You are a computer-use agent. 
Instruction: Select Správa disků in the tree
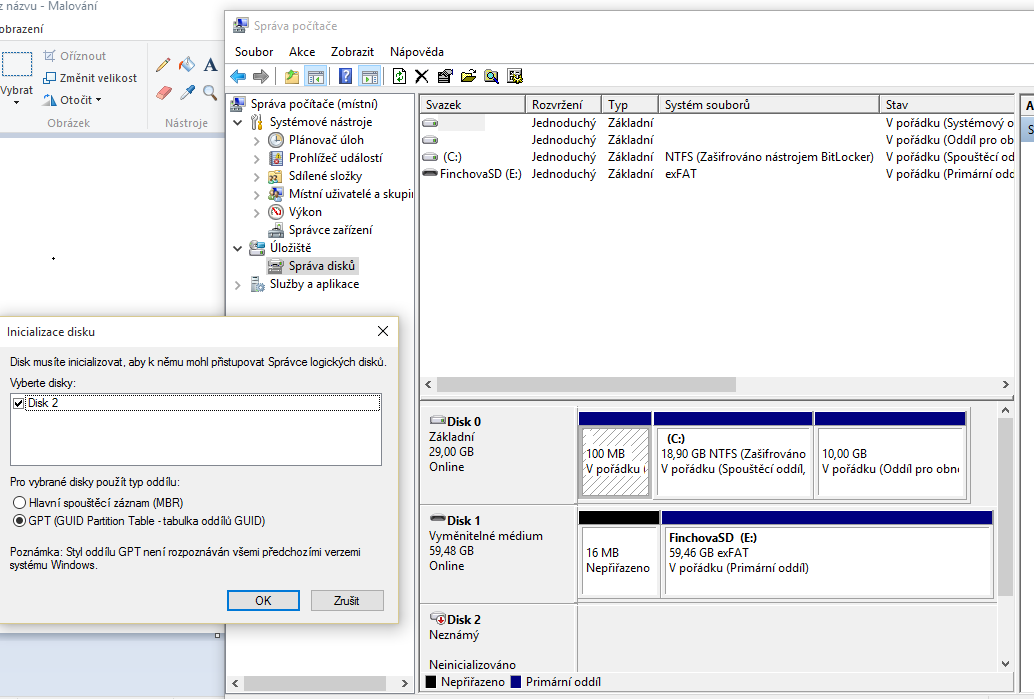coord(313,266)
